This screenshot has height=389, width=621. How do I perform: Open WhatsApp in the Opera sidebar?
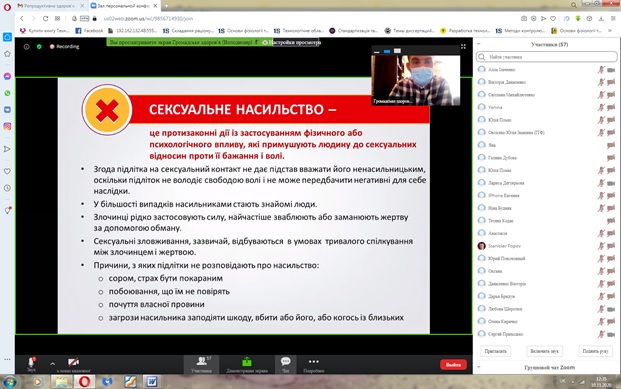pos(7,93)
